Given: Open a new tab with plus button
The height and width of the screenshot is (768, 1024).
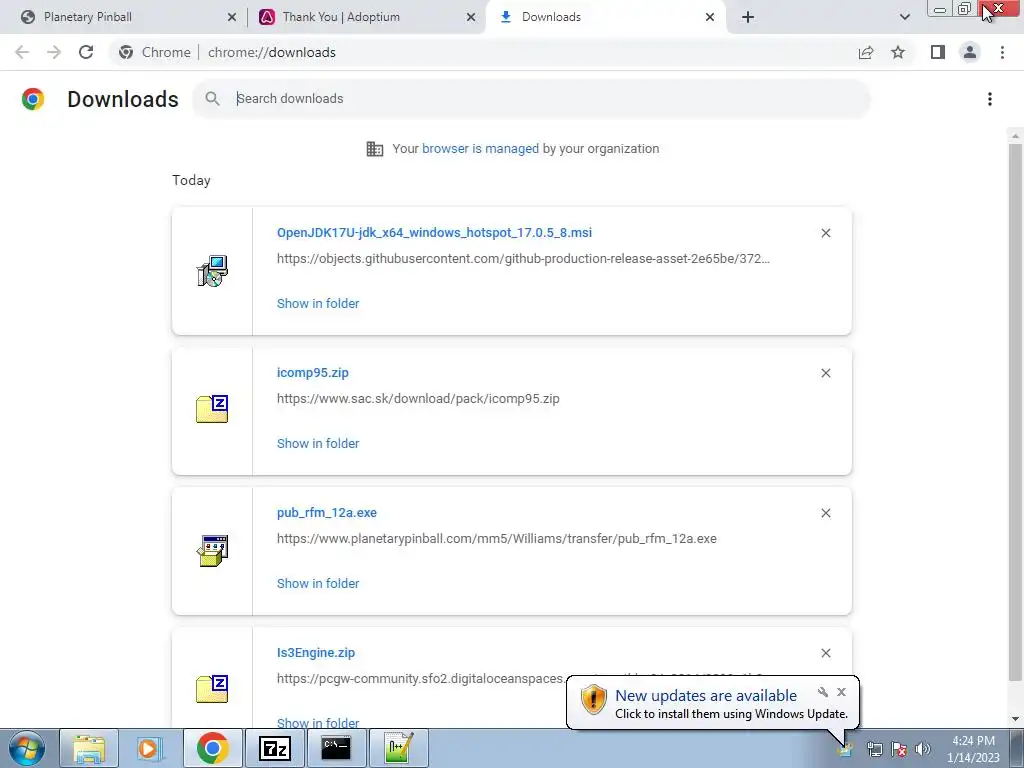Looking at the screenshot, I should tap(748, 17).
